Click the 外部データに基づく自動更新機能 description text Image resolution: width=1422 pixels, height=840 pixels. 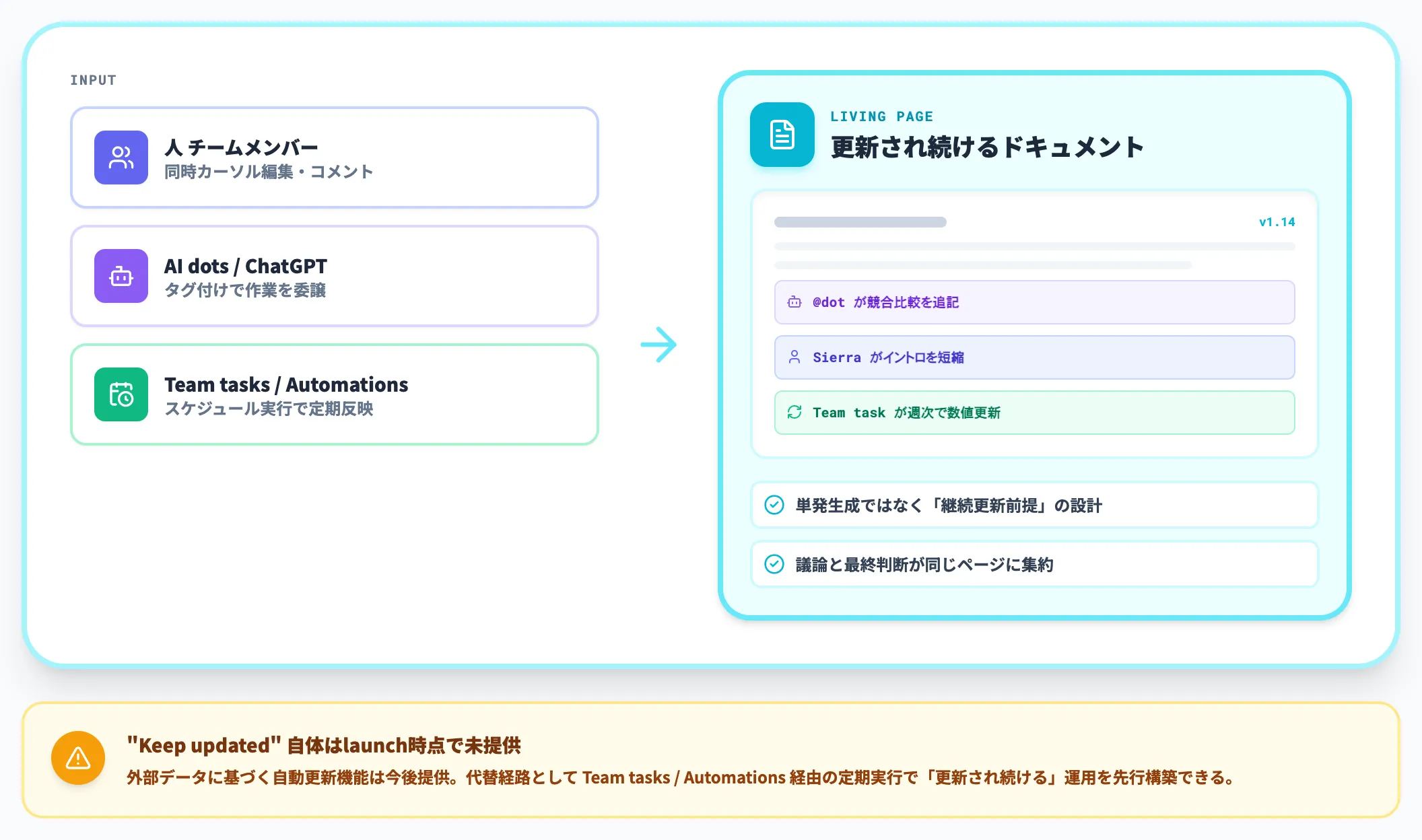[681, 778]
